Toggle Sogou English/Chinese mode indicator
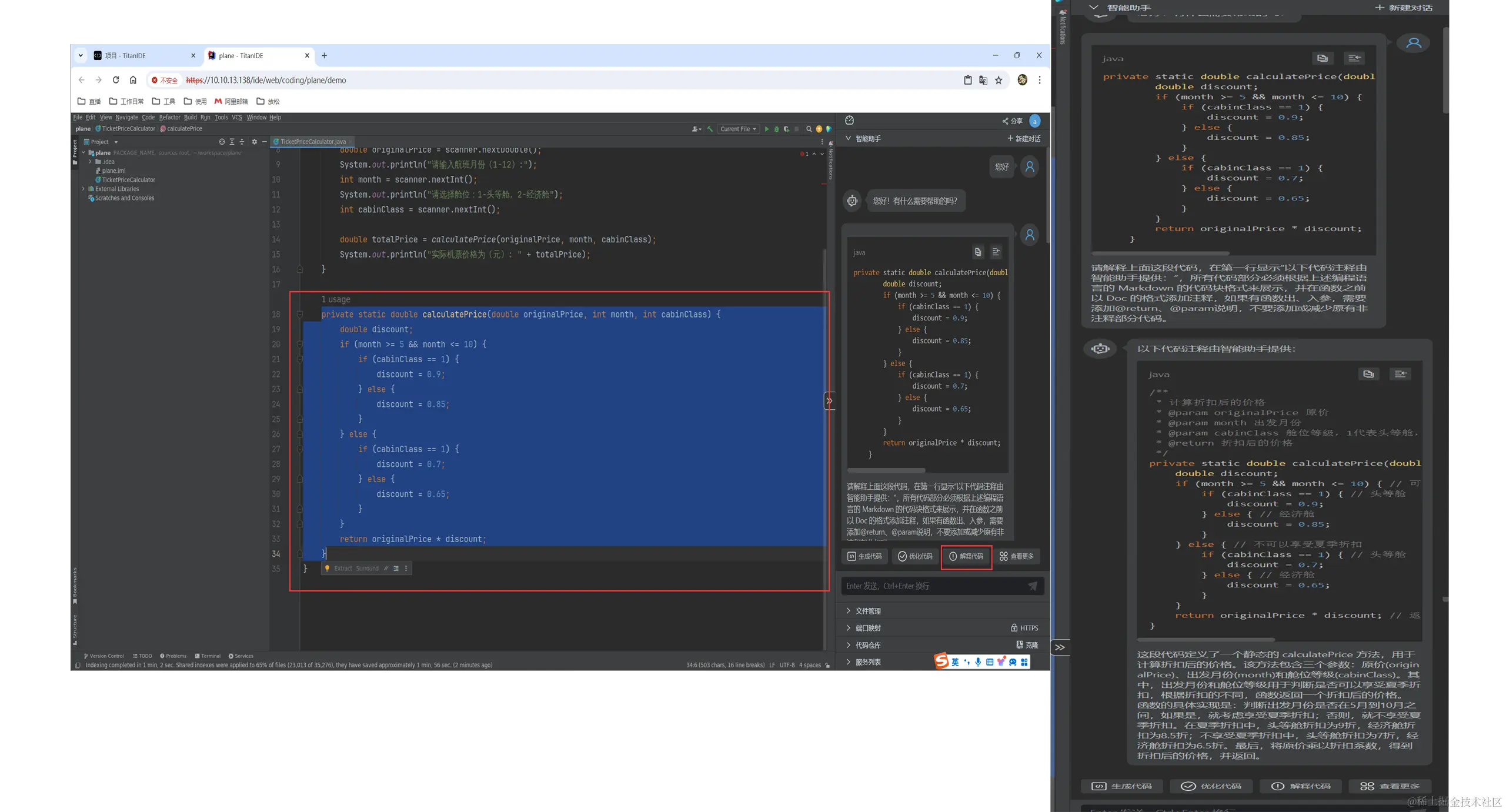The height and width of the screenshot is (812, 1506). click(955, 661)
